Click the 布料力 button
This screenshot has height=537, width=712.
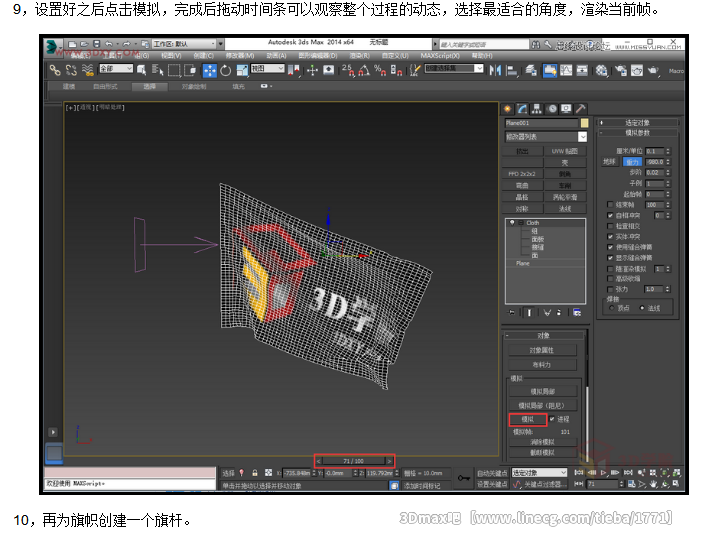point(542,365)
